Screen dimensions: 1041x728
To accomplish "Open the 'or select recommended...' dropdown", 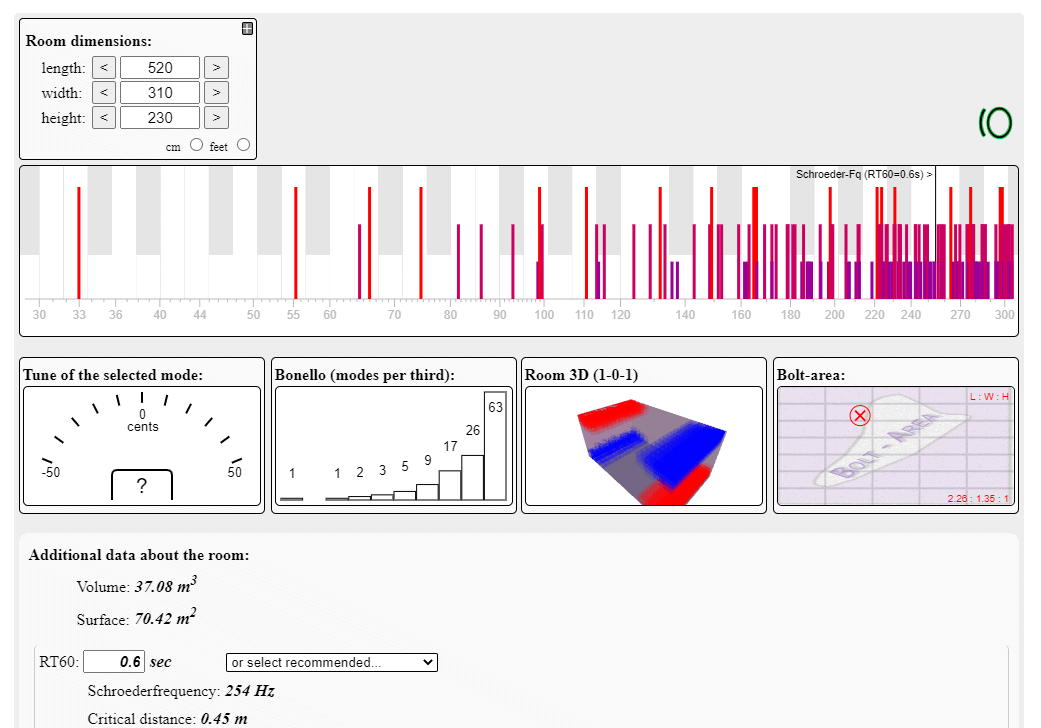I will (x=332, y=662).
